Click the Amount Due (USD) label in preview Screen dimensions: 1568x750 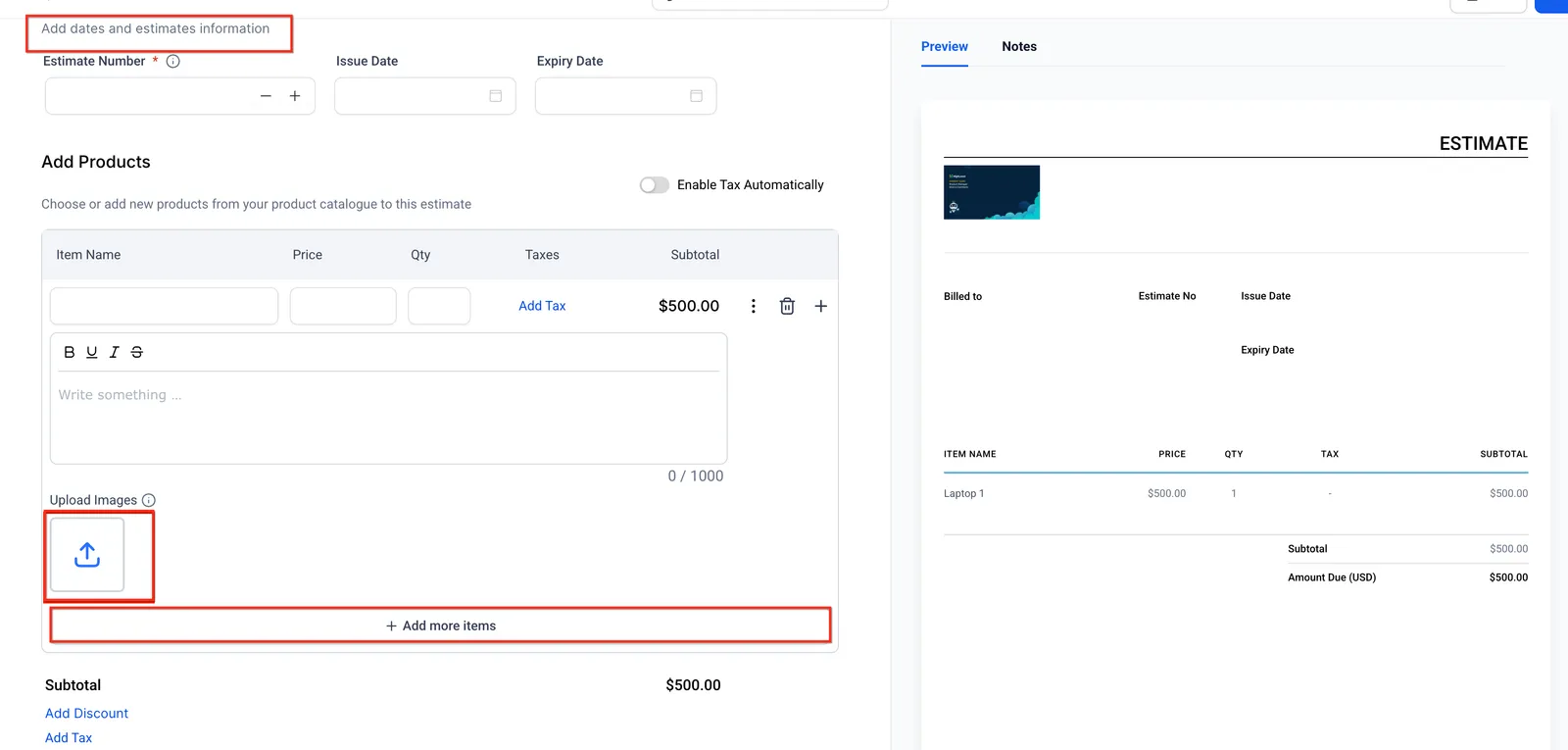1332,577
